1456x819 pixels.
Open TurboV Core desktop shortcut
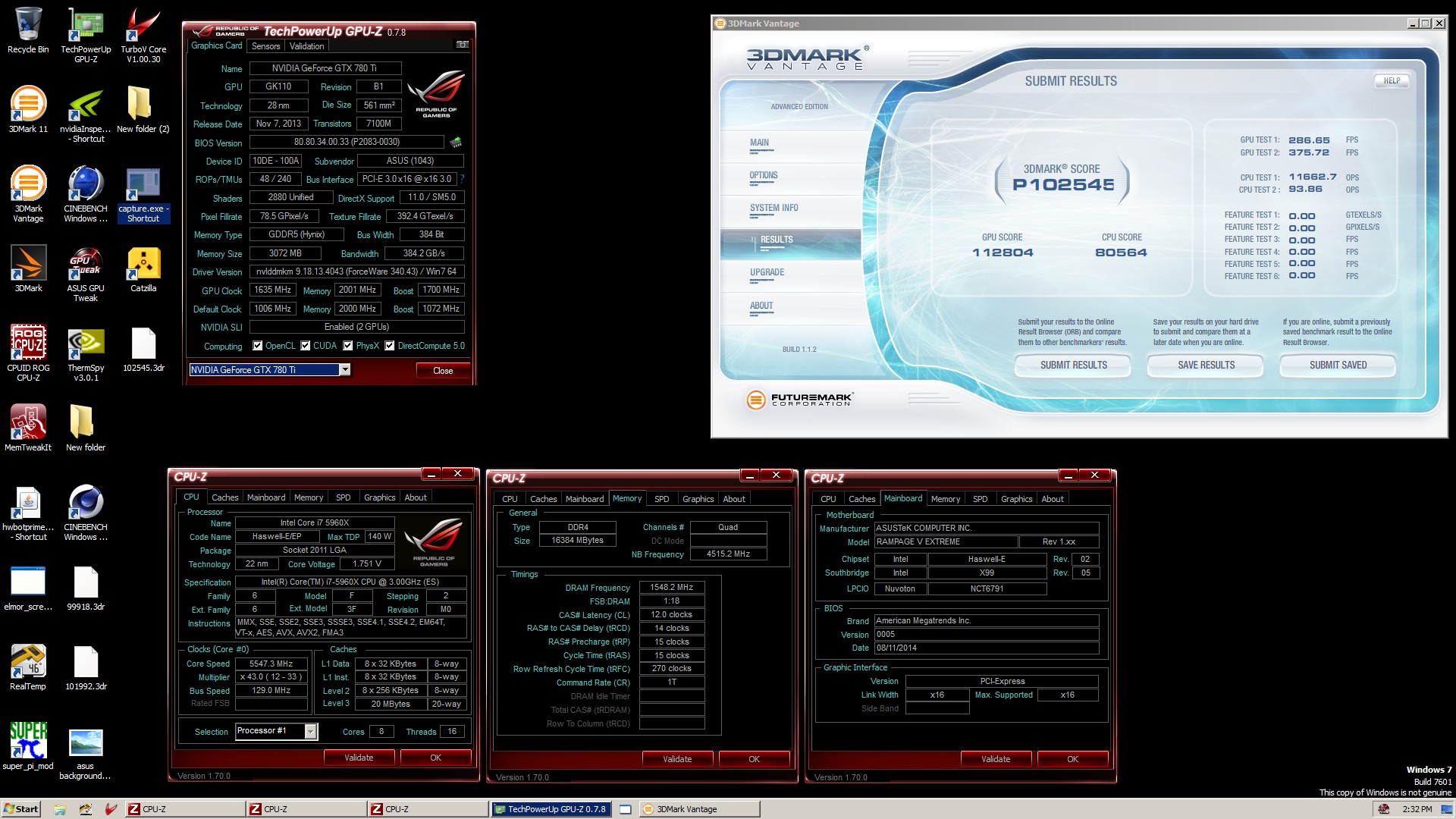point(143,35)
